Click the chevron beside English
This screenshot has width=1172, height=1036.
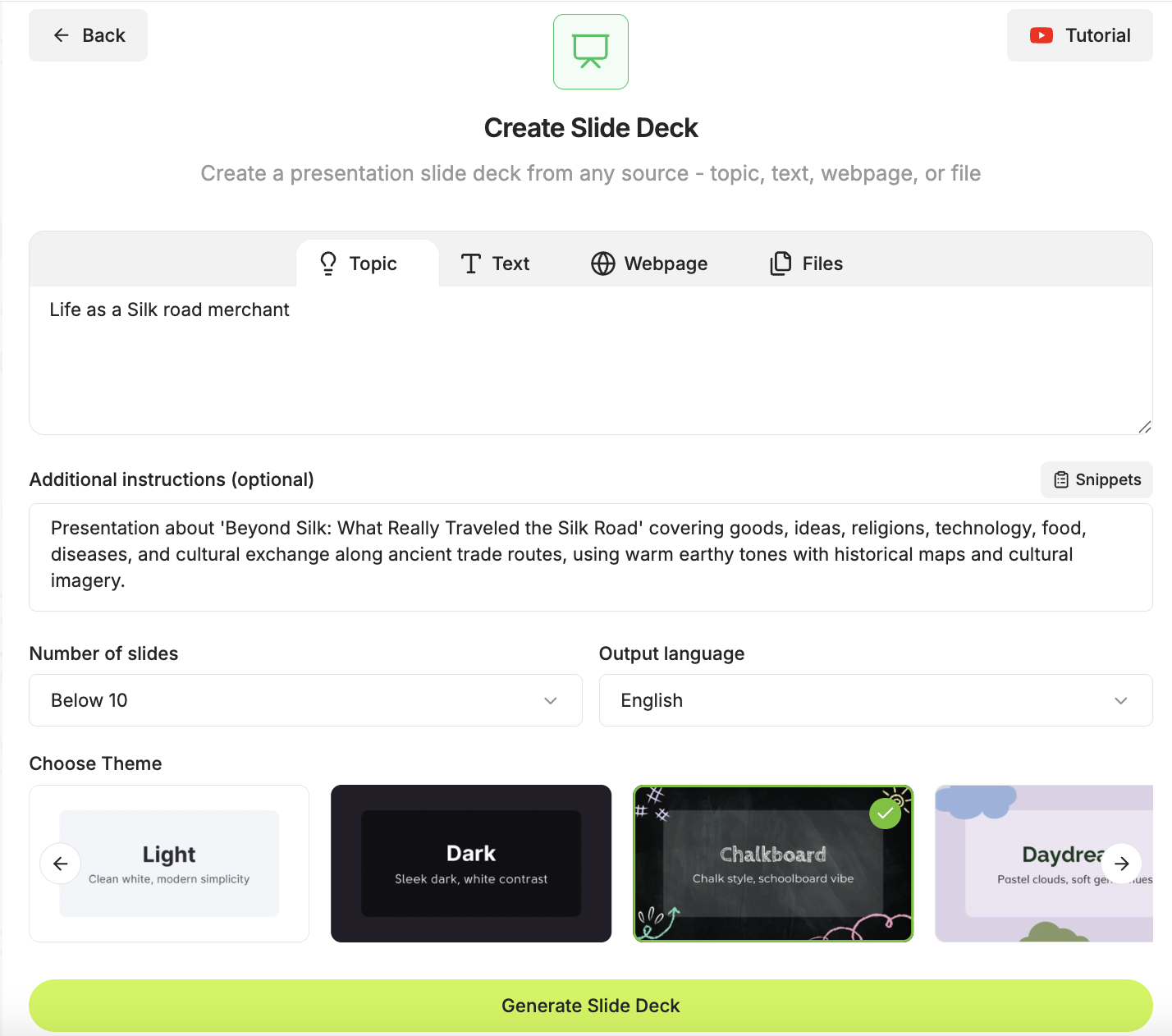[x=1120, y=700]
